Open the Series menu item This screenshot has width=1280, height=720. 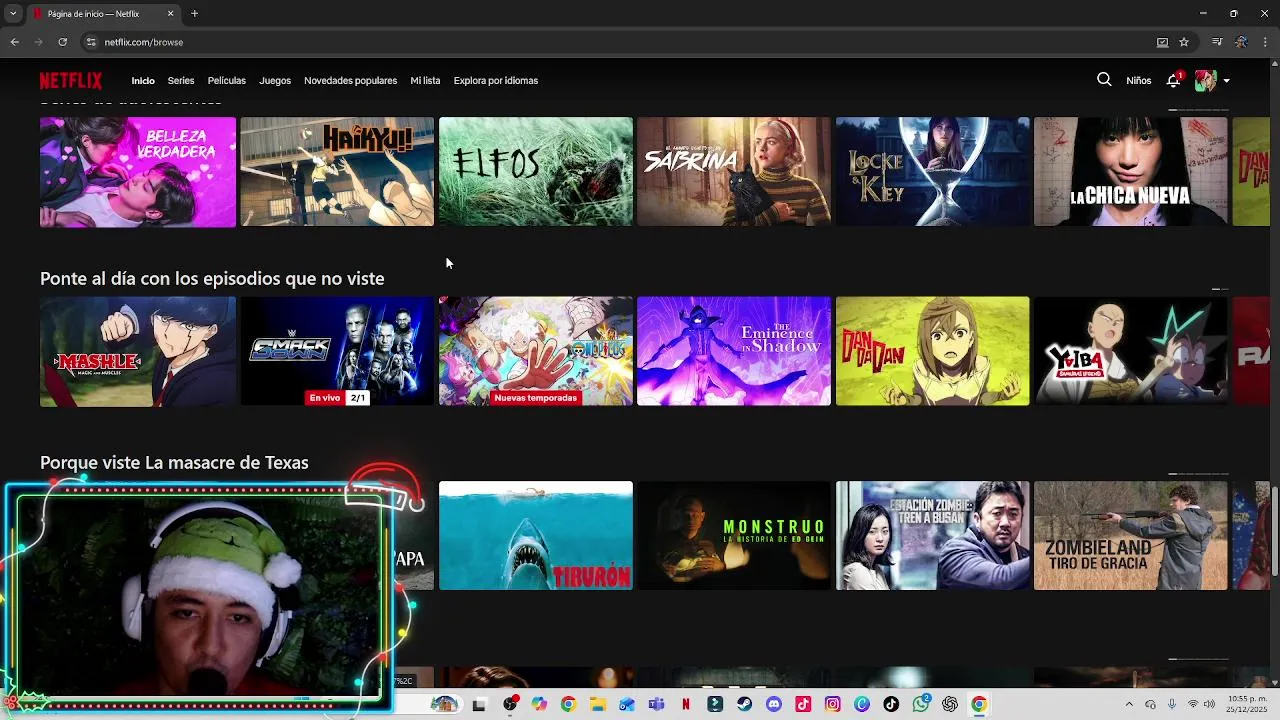pos(181,81)
